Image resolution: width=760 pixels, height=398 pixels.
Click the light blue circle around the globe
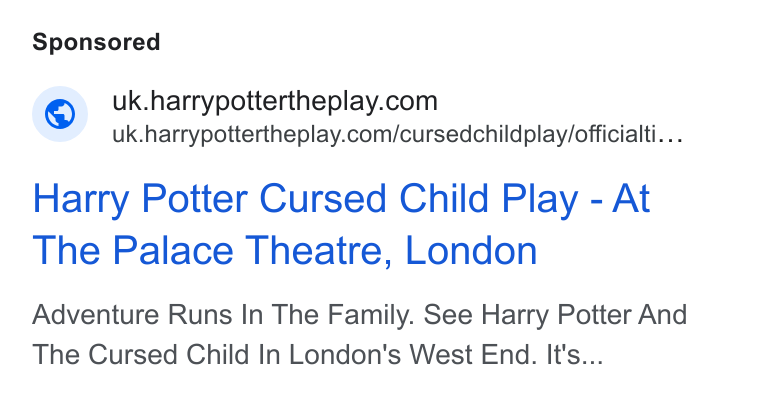click(60, 114)
